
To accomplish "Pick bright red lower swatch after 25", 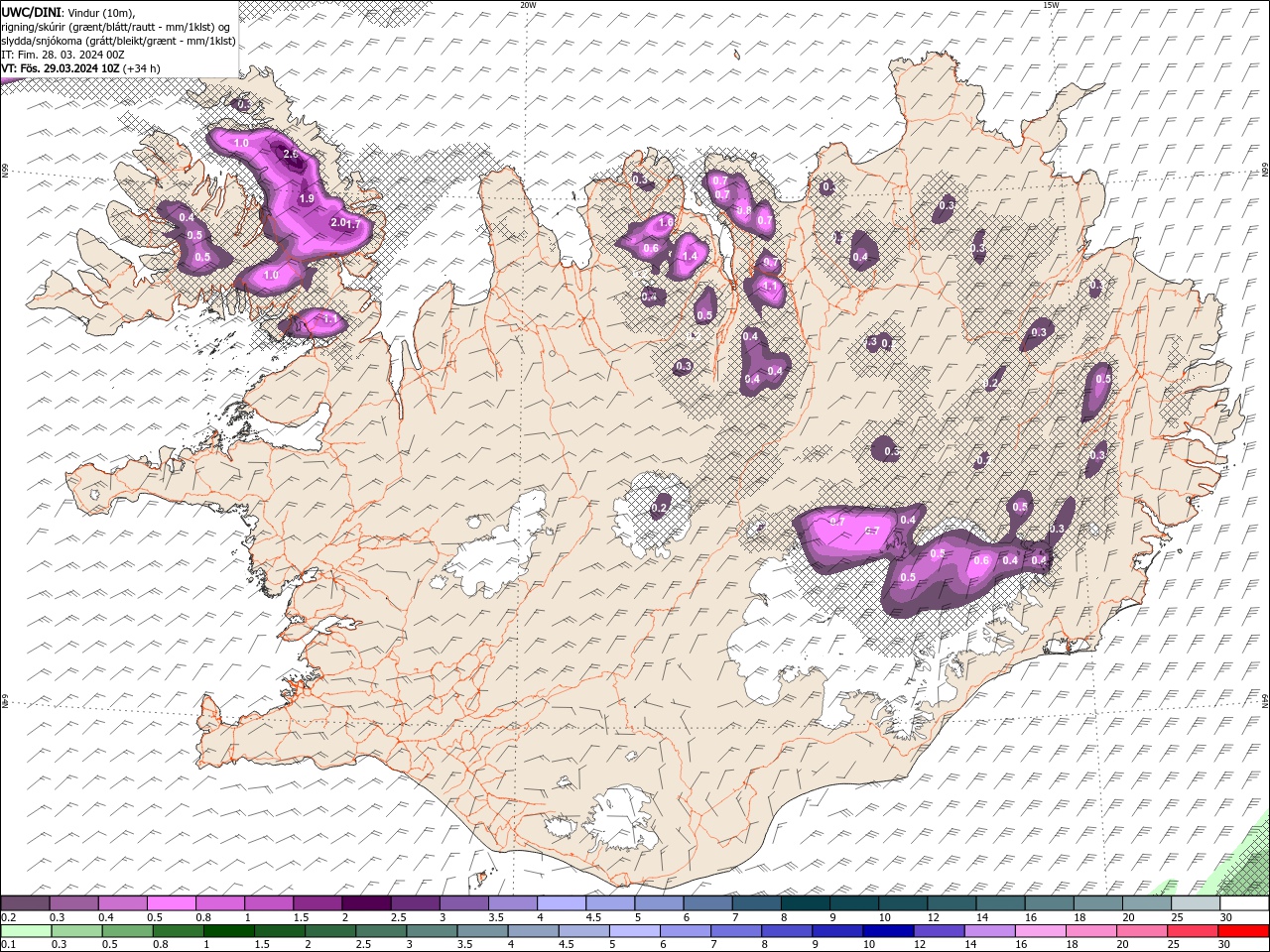I will click(1243, 930).
